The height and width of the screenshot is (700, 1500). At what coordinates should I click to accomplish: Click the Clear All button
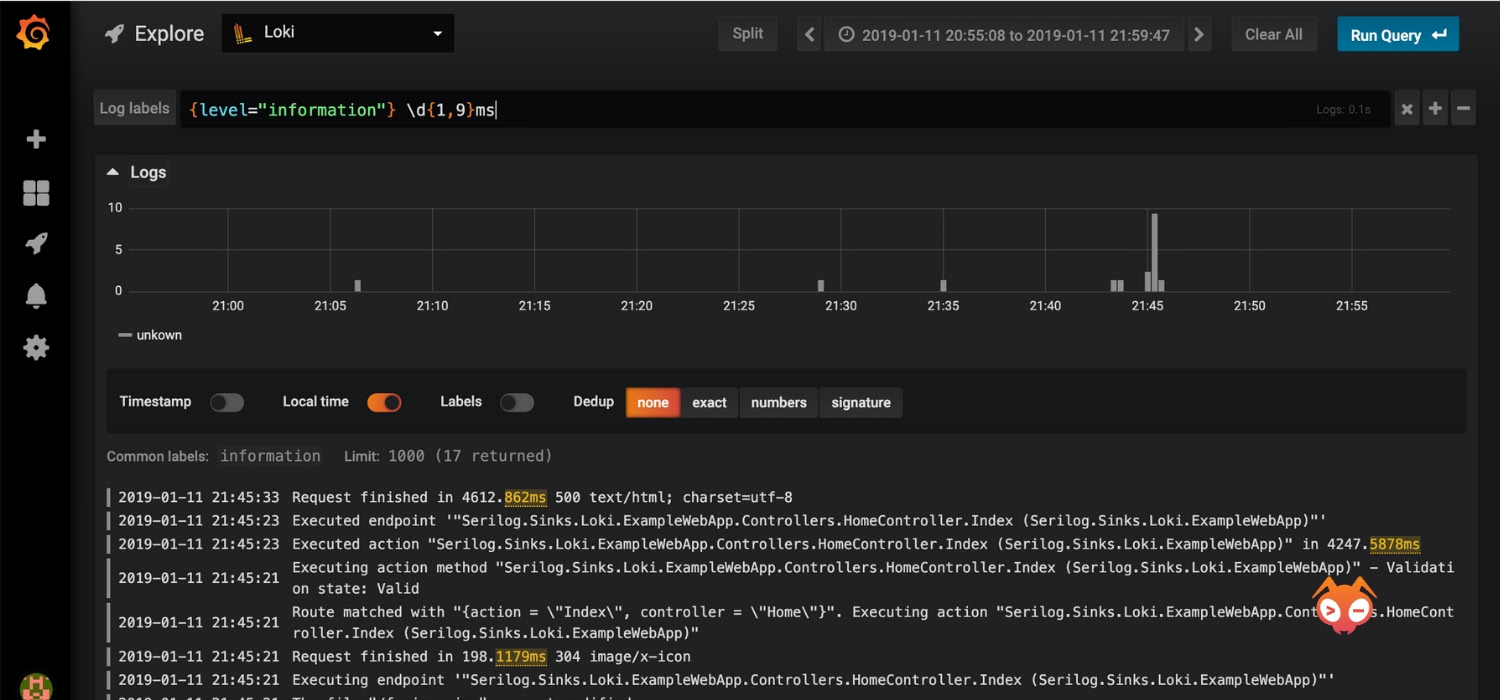[1273, 34]
